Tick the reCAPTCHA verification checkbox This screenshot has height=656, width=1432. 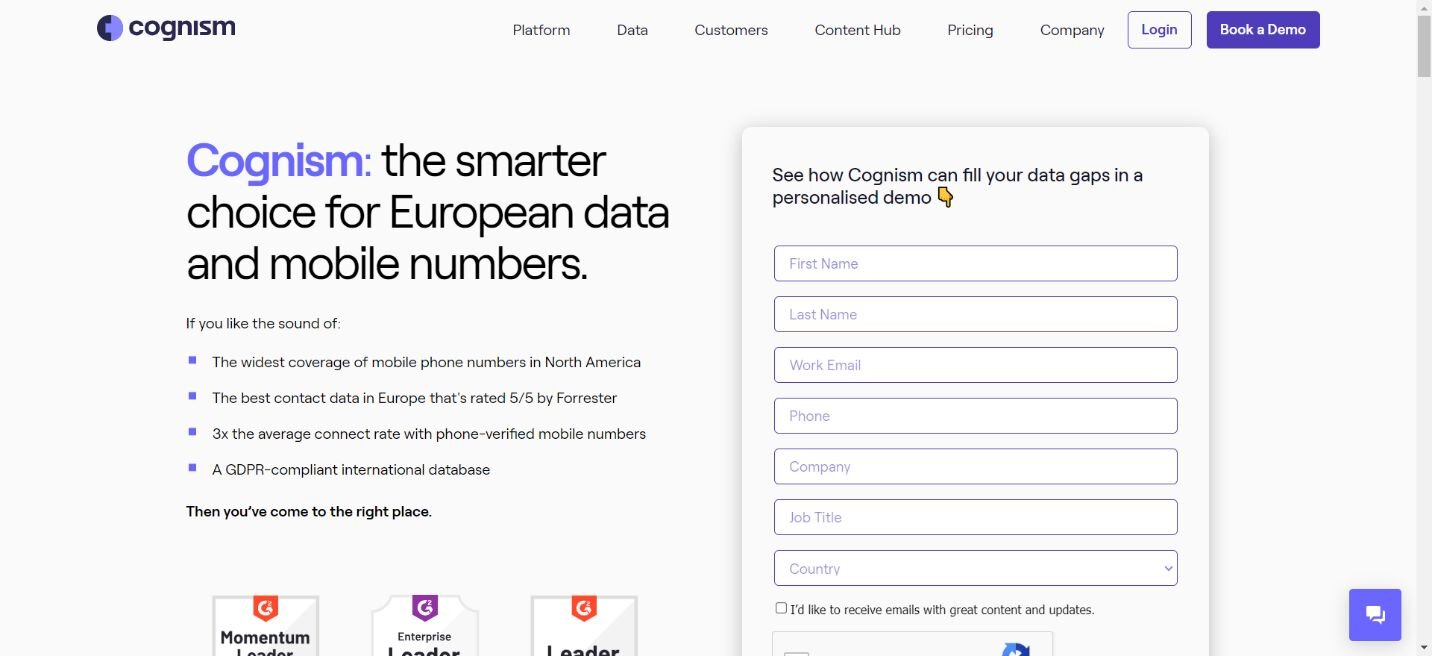(x=796, y=653)
